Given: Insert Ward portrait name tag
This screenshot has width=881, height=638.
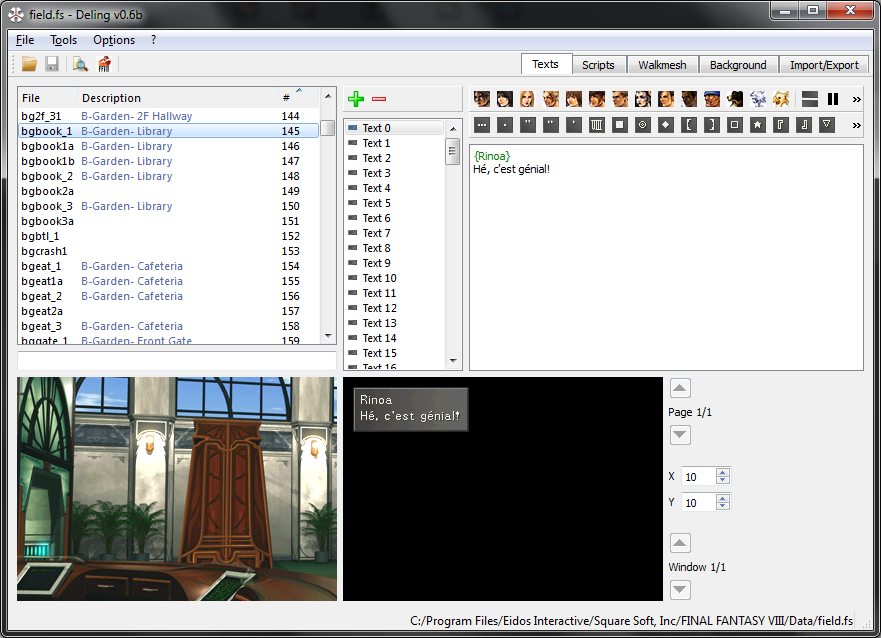Looking at the screenshot, I should click(x=712, y=99).
